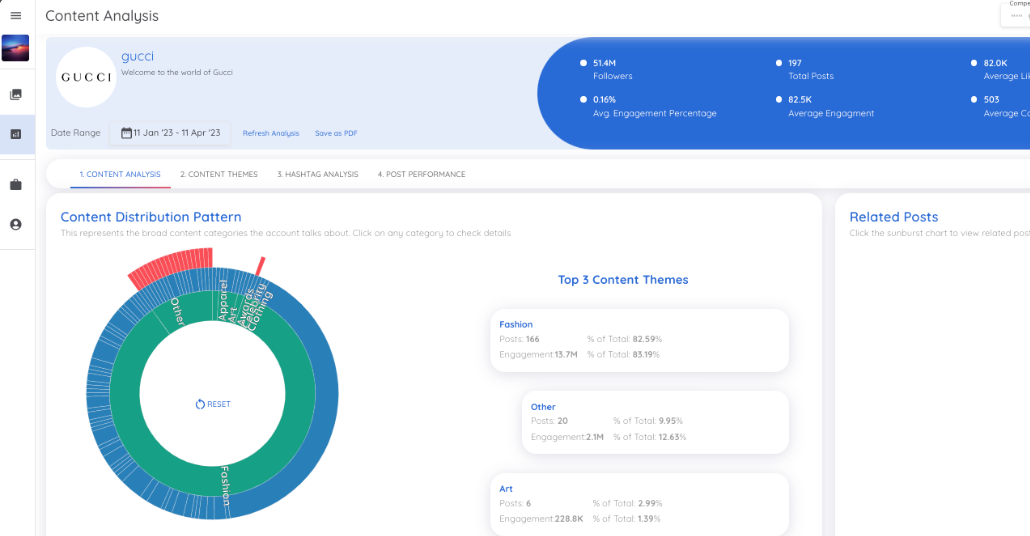
Task: Click the 51.4M Followers stat
Action: (x=606, y=70)
